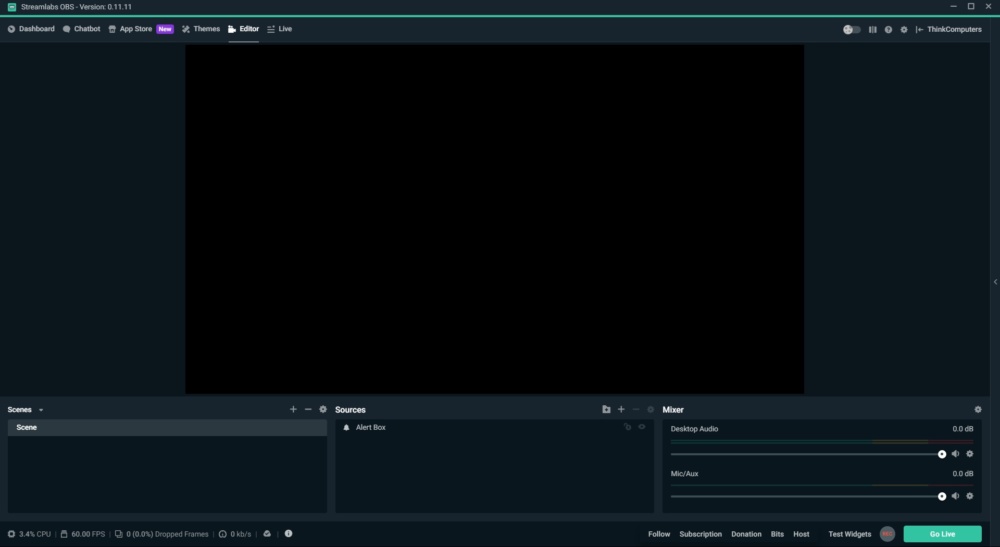Image resolution: width=1000 pixels, height=547 pixels.
Task: Remove source with minus icon in Sources
Action: click(636, 409)
